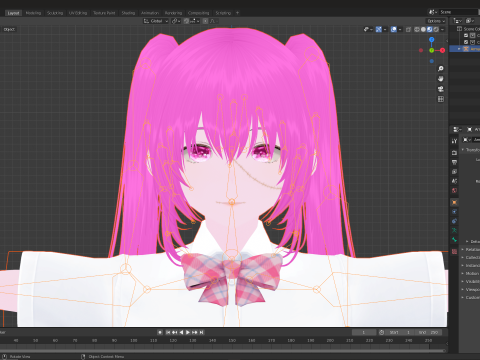Open the object visibility and selectability dropdown
Image resolution: width=480 pixels, height=360 pixels.
point(368,29)
